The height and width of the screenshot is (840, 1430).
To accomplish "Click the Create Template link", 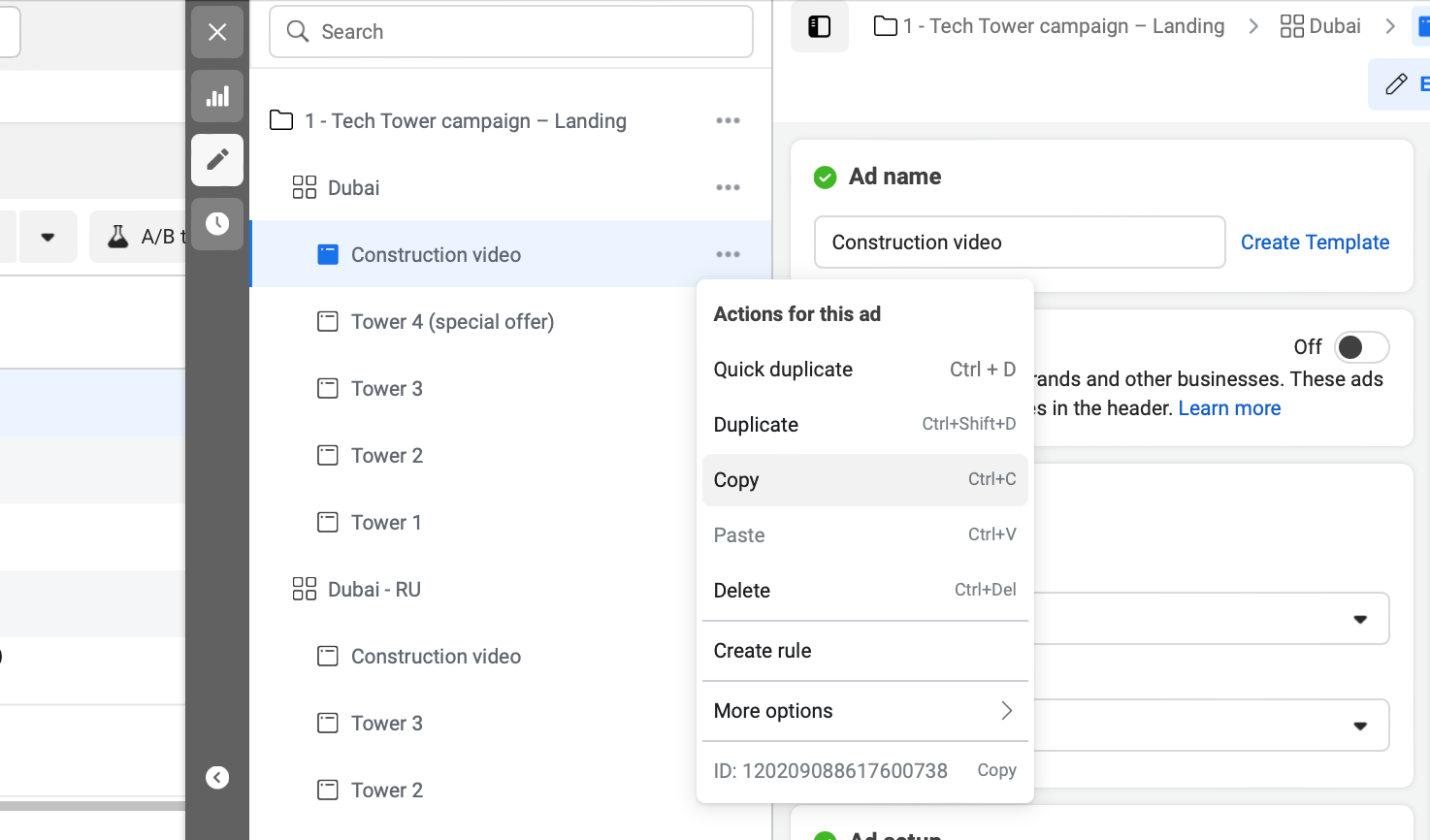I will 1315,242.
